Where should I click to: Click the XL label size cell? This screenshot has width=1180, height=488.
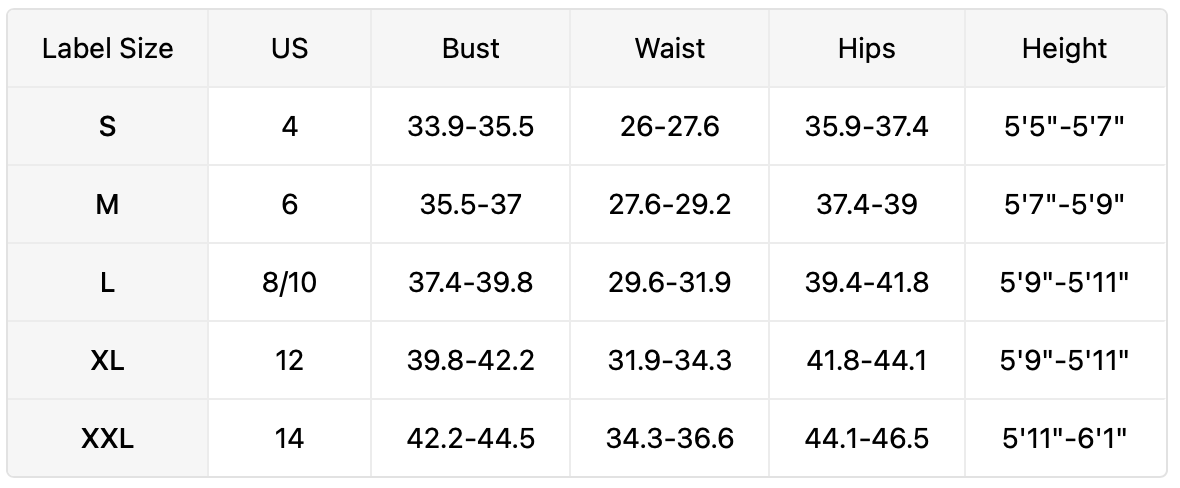point(107,360)
